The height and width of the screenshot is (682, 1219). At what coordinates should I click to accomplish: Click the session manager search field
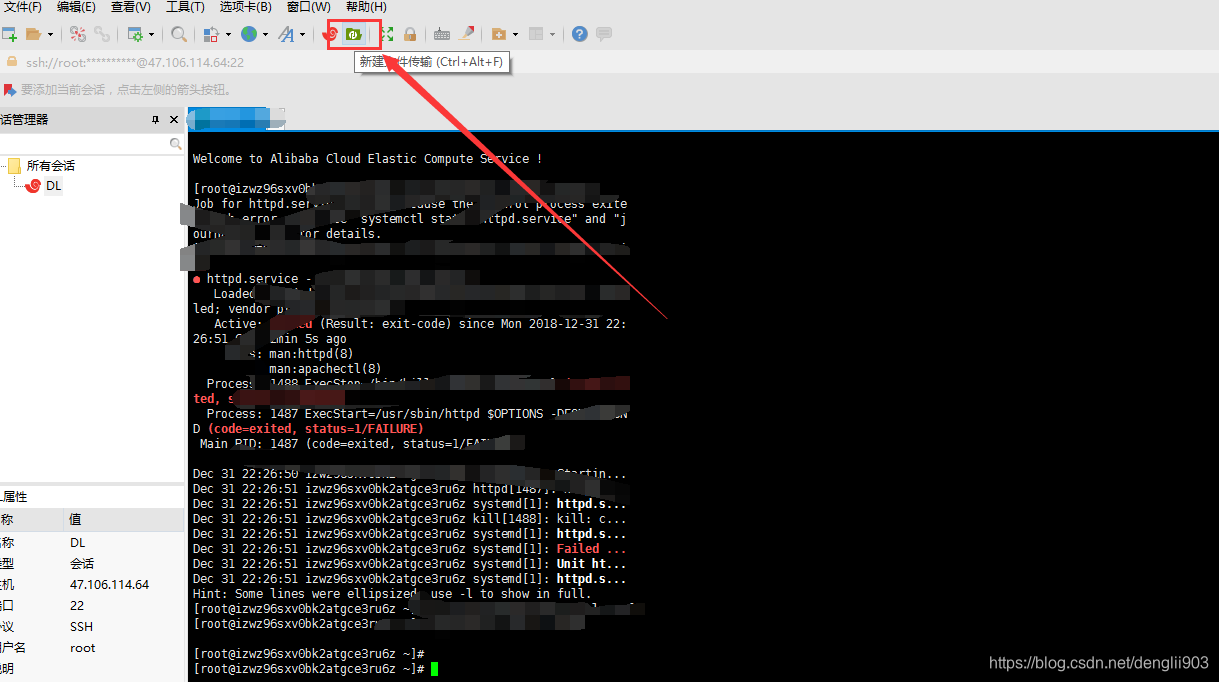pos(85,144)
